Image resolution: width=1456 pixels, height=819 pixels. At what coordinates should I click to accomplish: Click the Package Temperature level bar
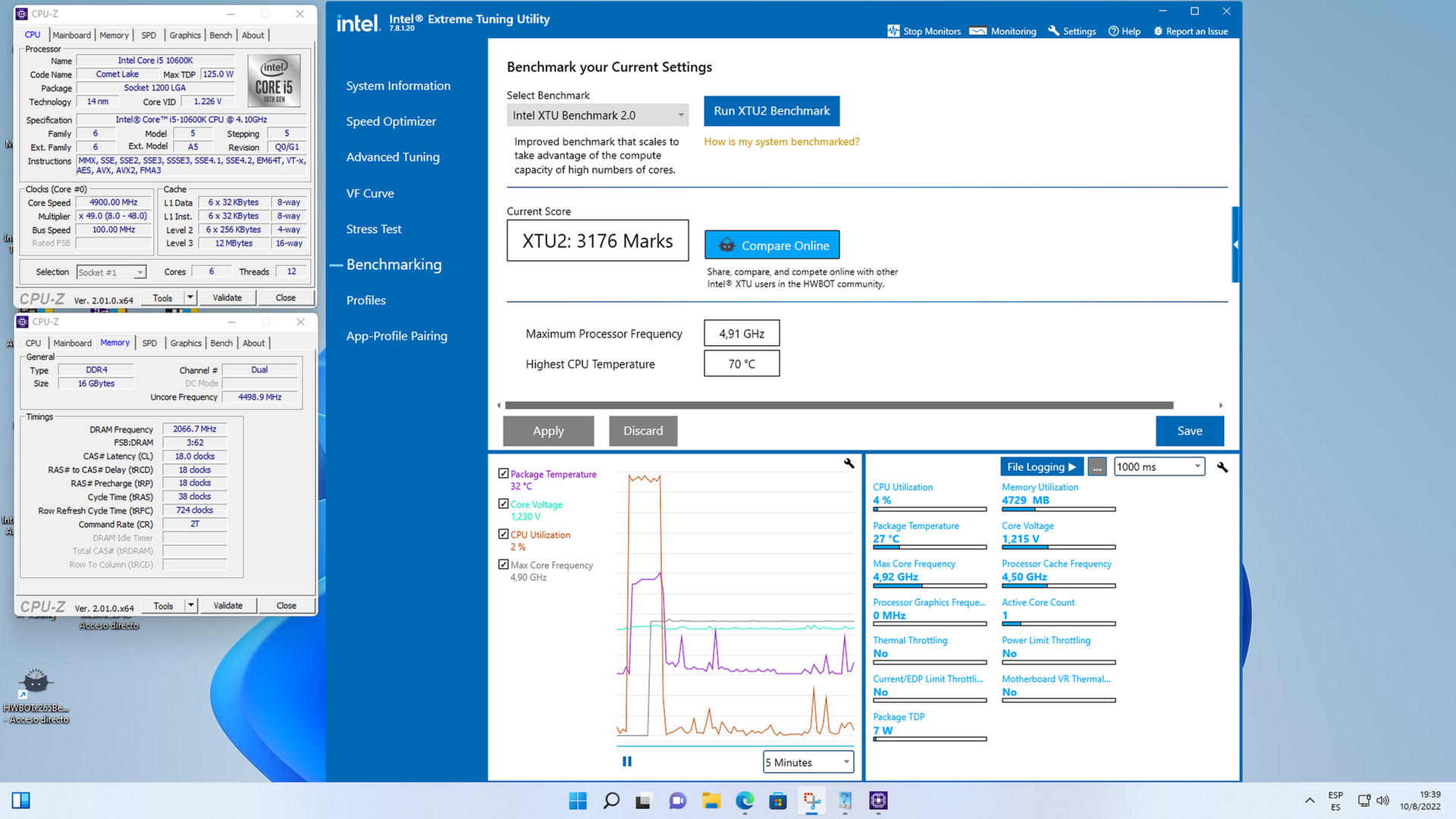(x=930, y=548)
